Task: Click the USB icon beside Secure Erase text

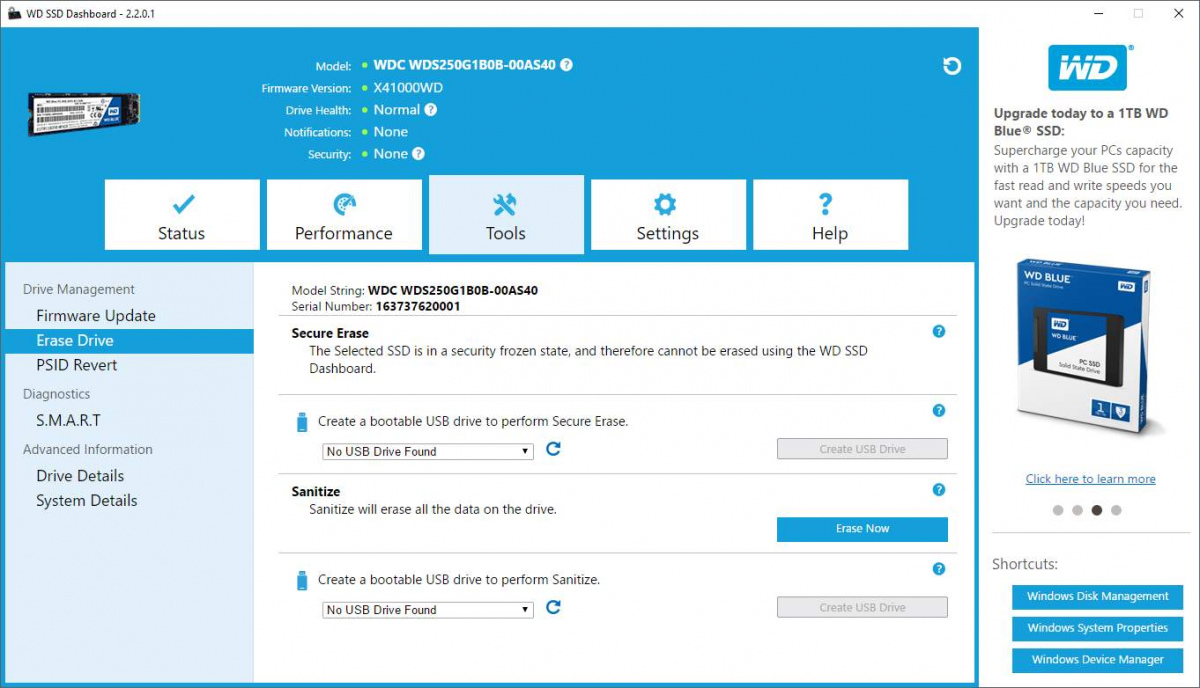Action: click(302, 422)
